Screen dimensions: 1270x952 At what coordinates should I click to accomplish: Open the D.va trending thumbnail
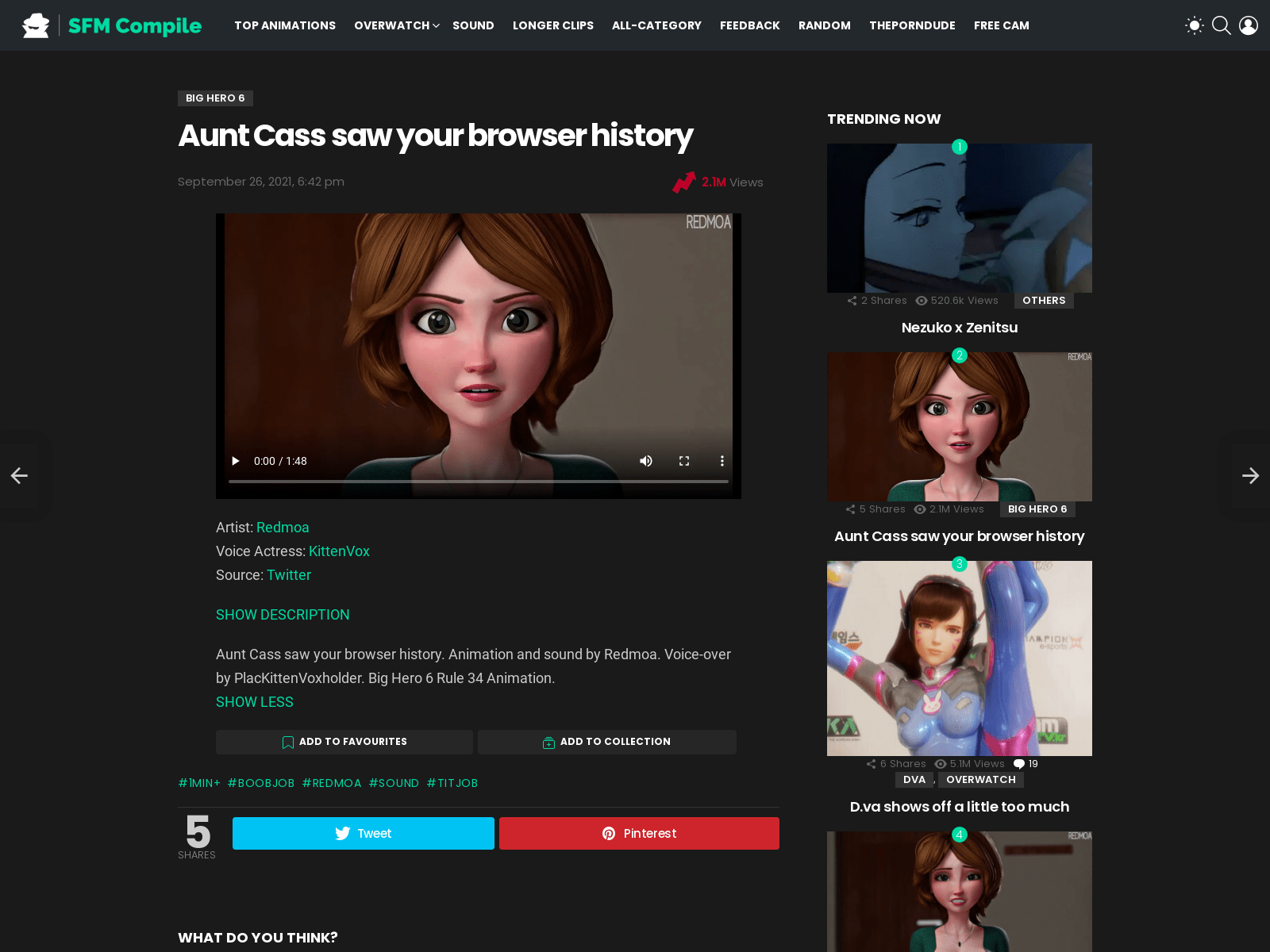(960, 658)
